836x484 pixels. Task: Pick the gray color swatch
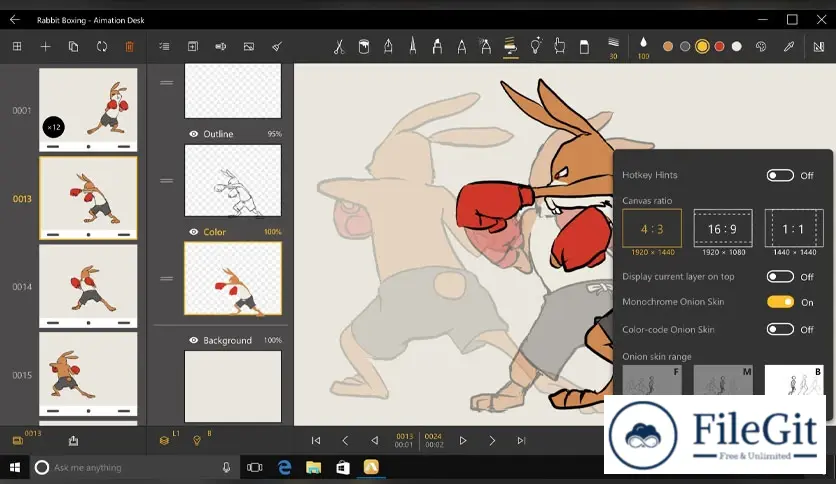(685, 46)
